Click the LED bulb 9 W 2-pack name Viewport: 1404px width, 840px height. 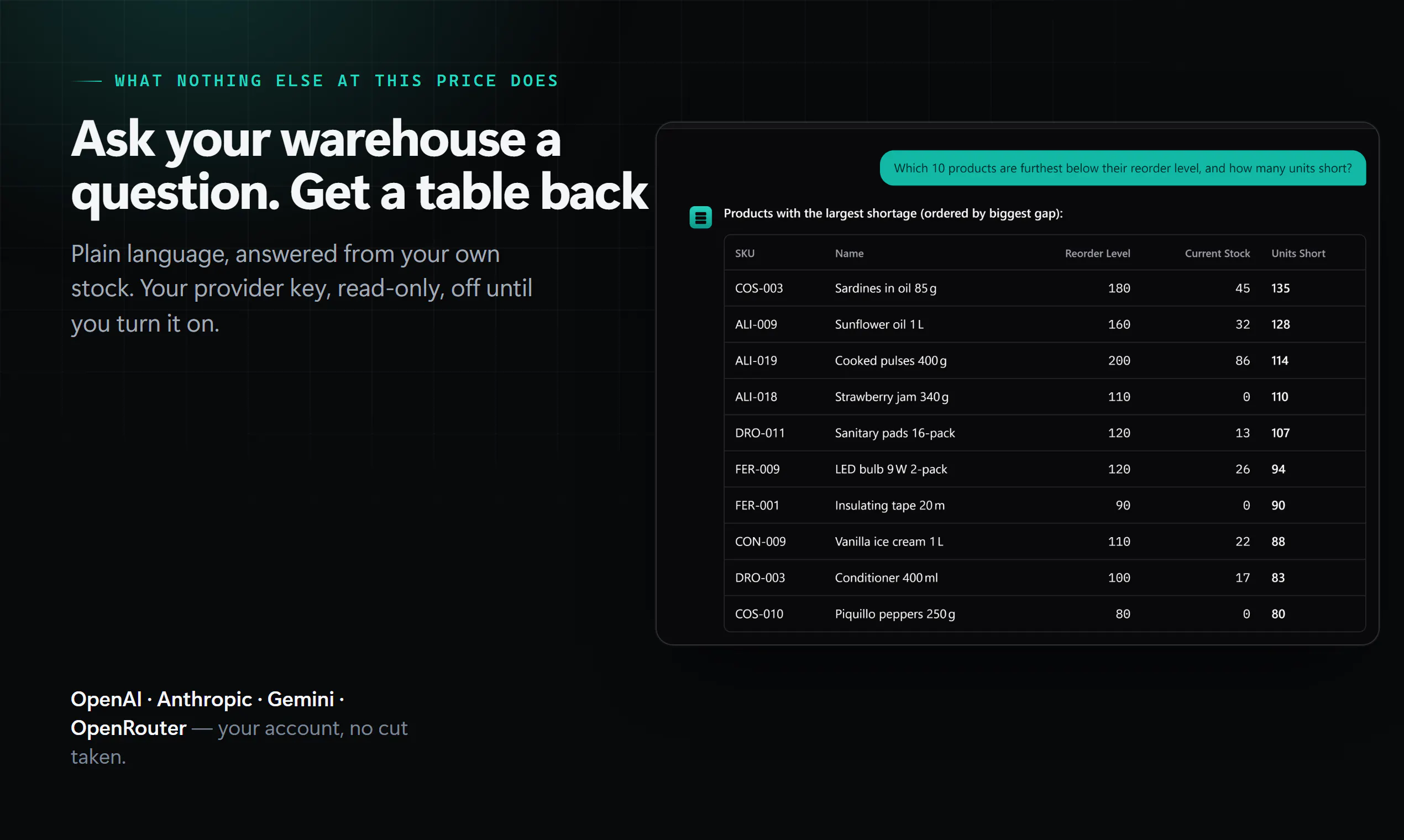click(890, 469)
